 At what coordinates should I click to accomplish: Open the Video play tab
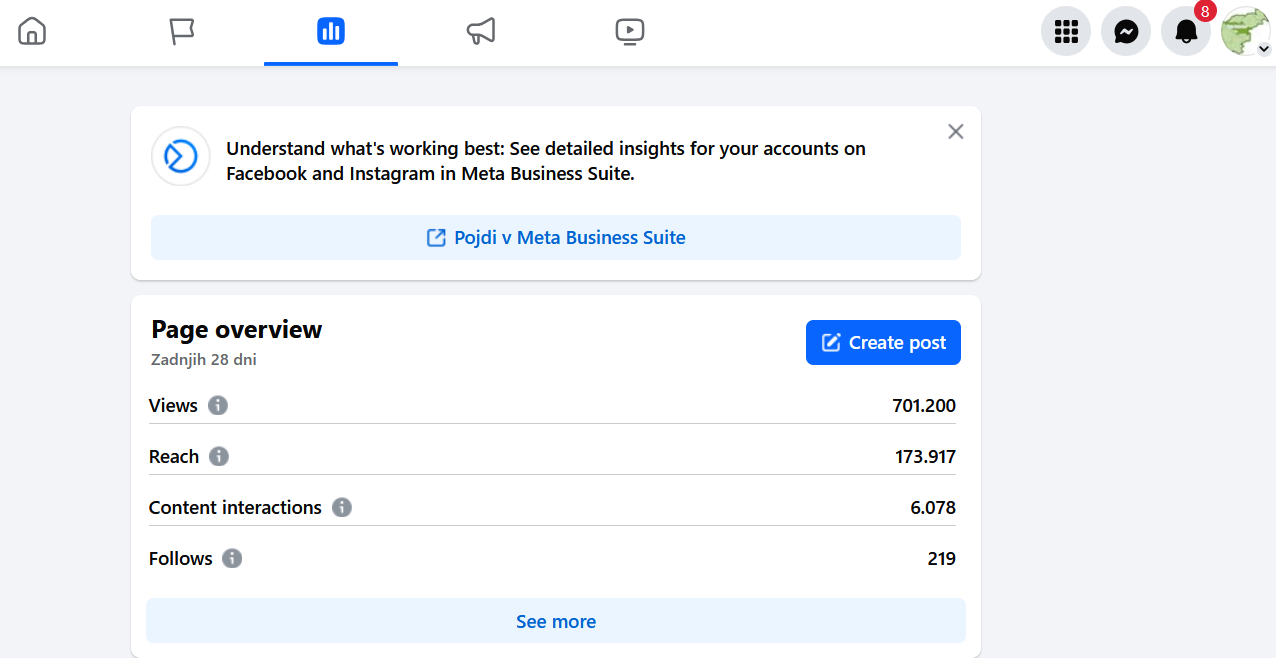tap(630, 31)
